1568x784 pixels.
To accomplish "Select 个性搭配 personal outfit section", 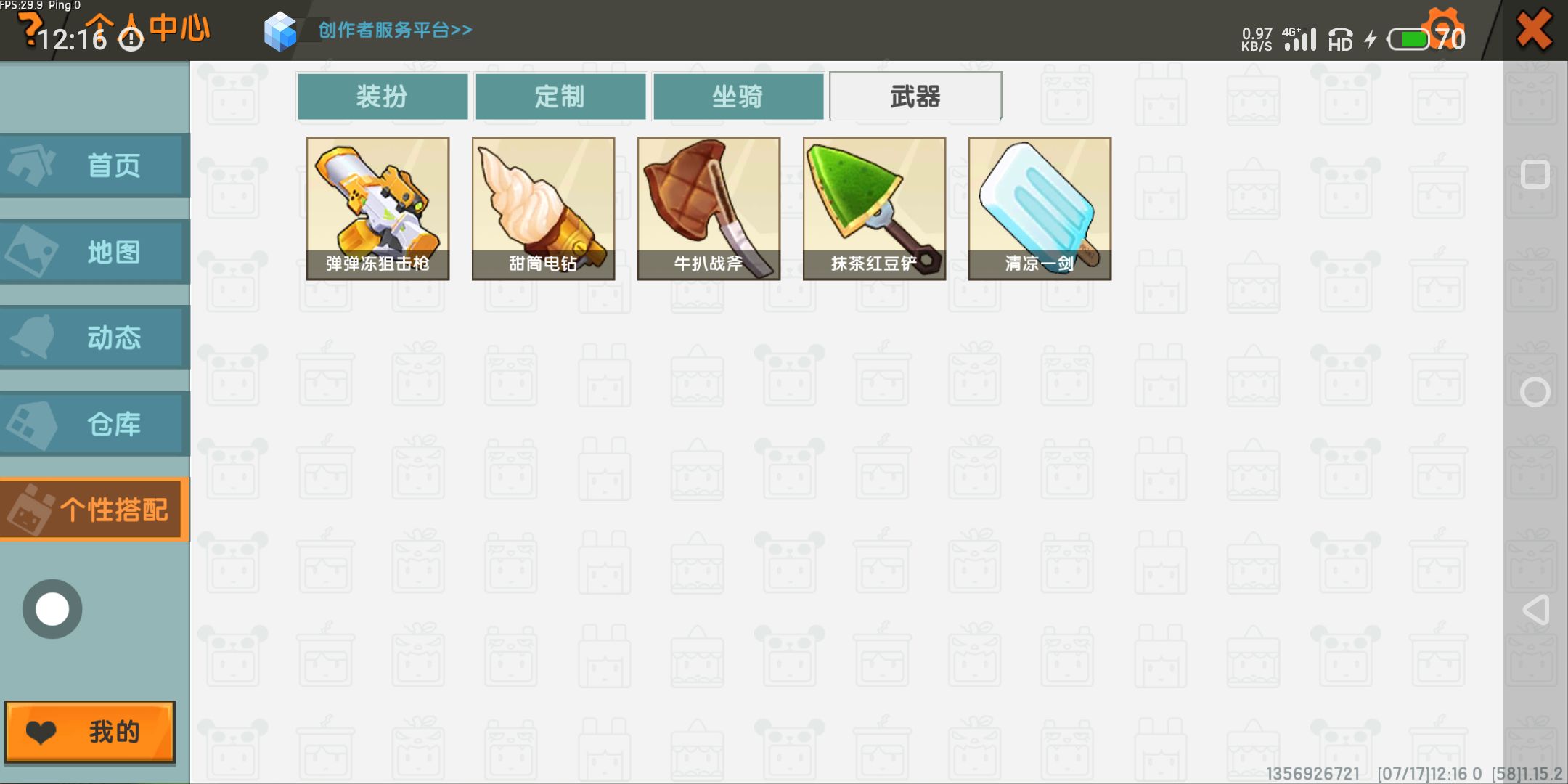I will point(94,510).
